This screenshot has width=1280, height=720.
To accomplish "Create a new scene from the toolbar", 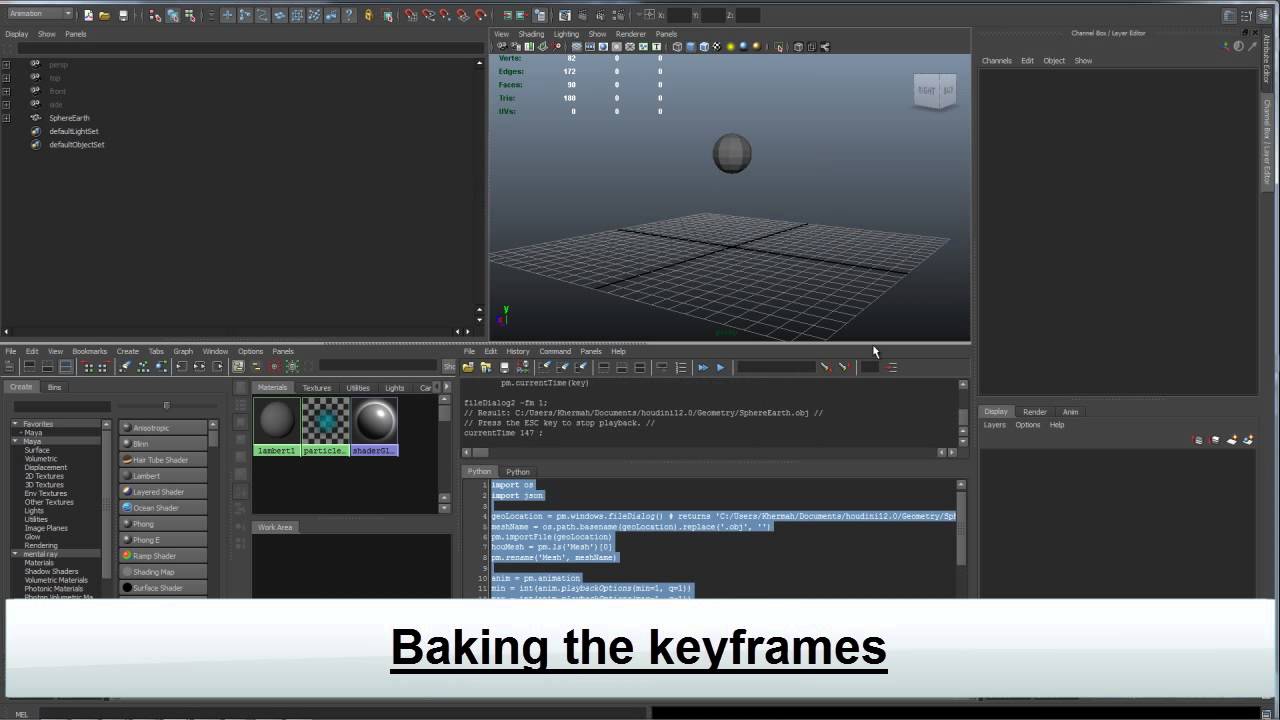I will point(88,15).
